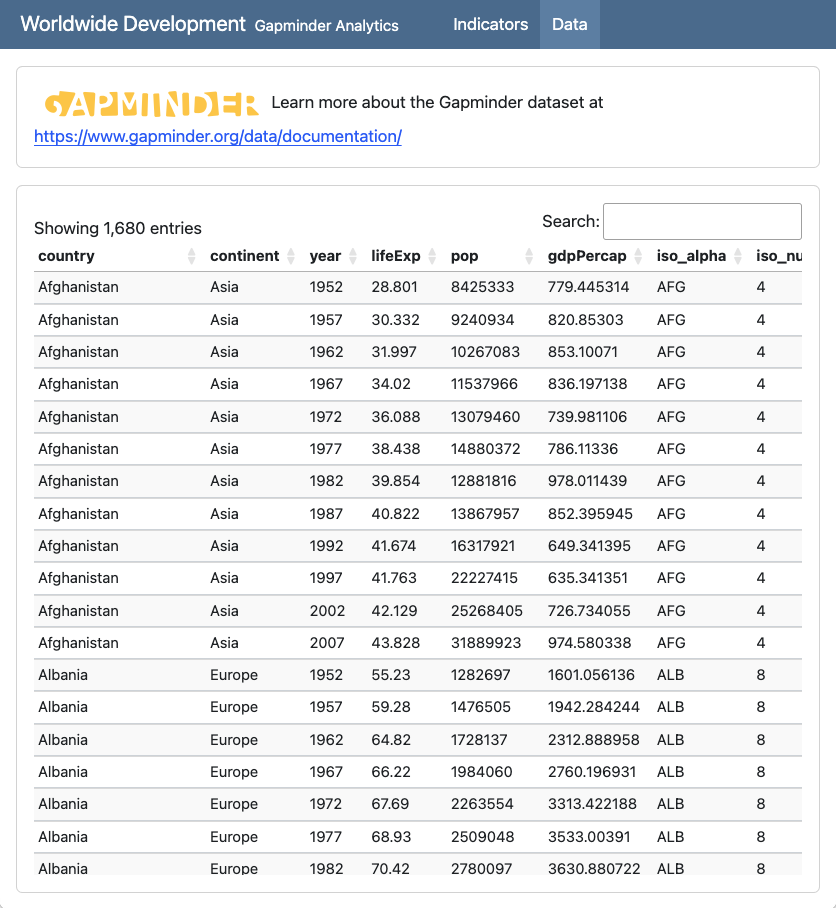Sort by lifeExp column sort icon

[x=432, y=257]
